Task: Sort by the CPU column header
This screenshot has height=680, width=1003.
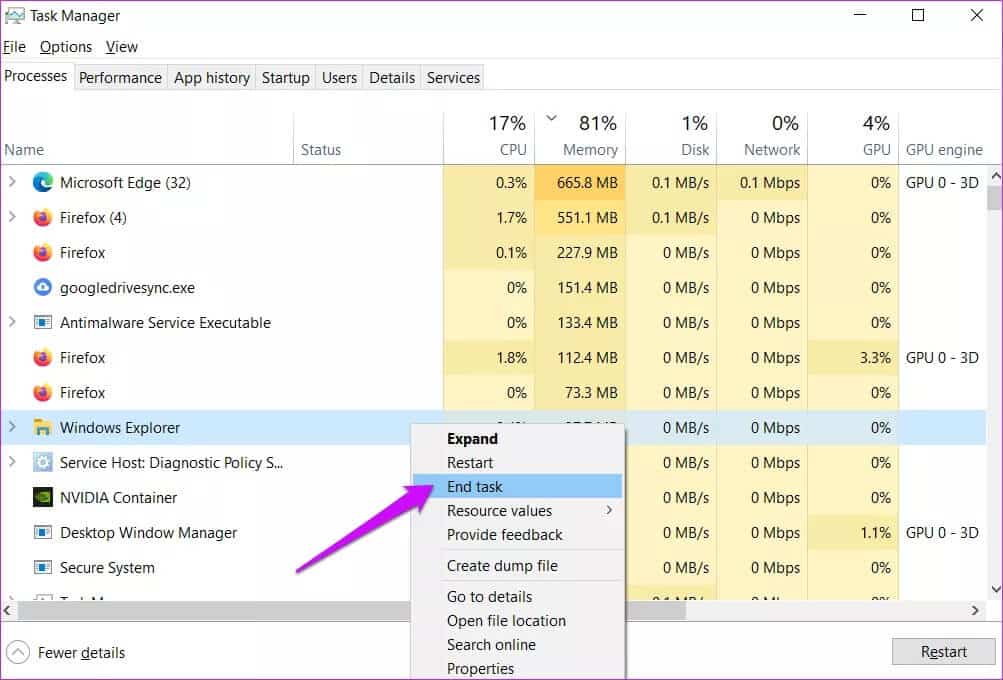Action: [489, 137]
